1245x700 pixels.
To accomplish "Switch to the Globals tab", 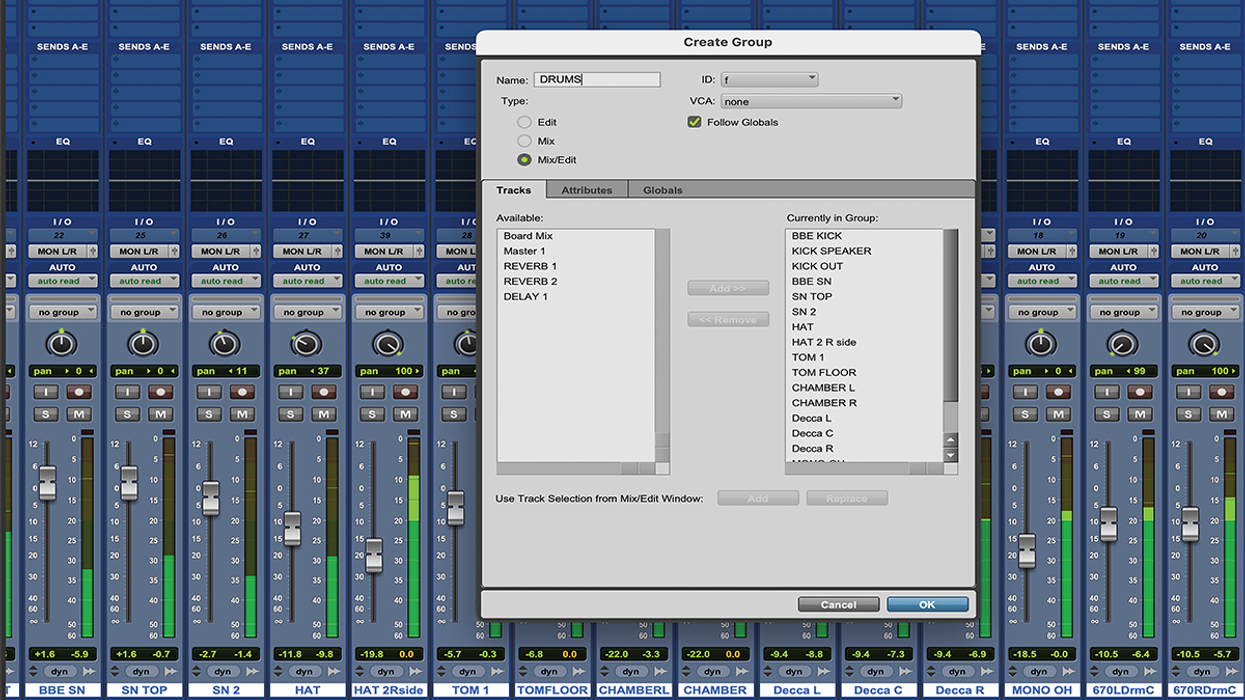I will coord(661,189).
